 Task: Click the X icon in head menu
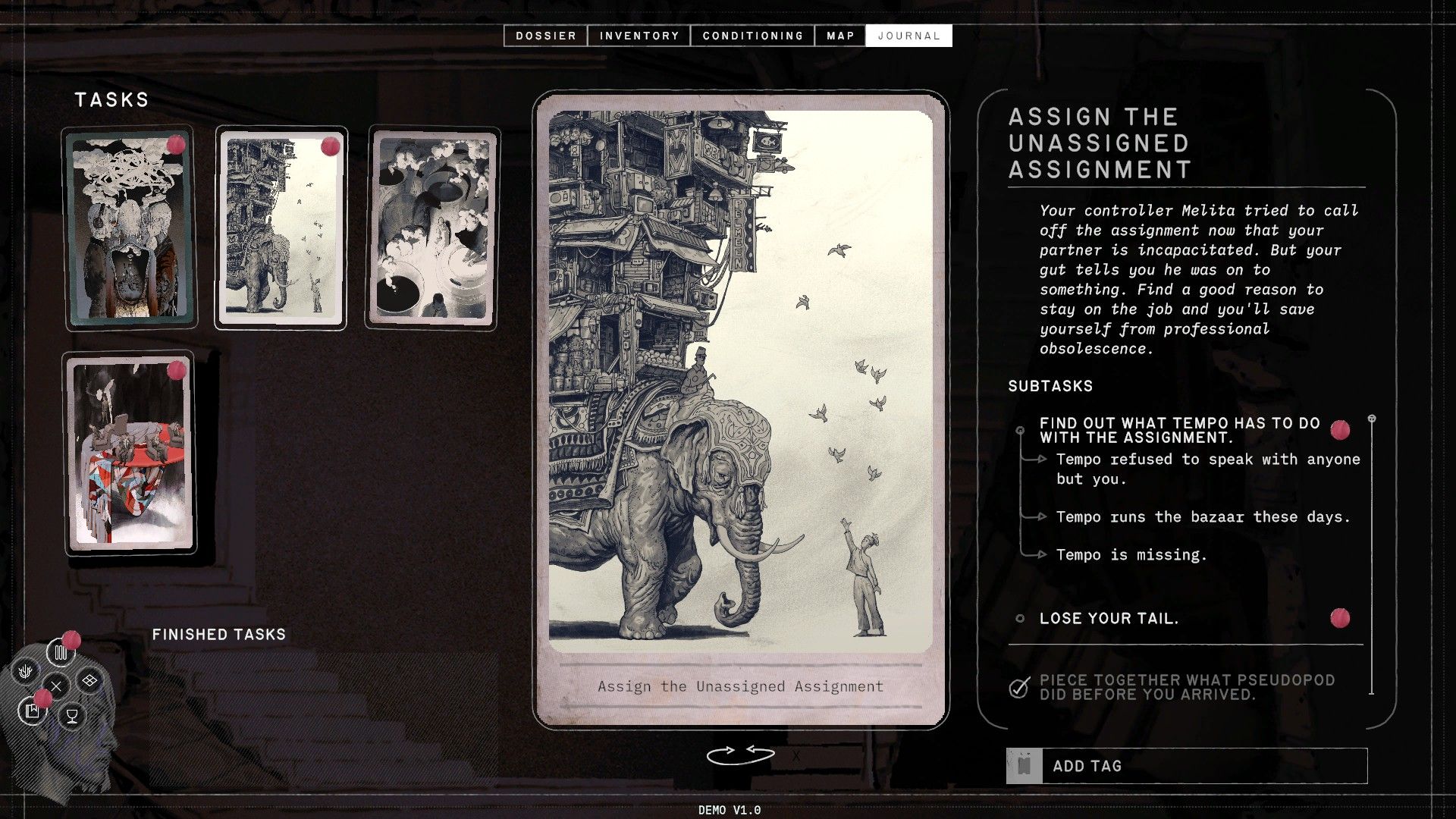pos(56,686)
